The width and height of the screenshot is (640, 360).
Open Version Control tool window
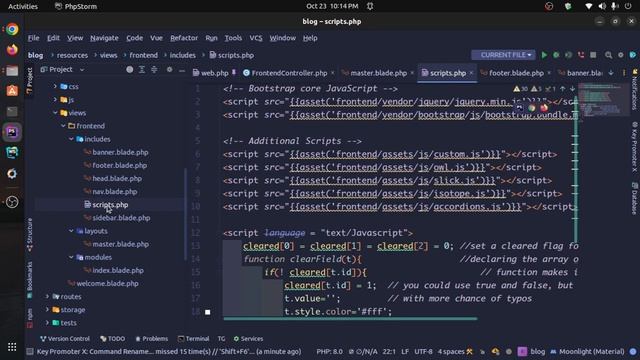click(65, 339)
